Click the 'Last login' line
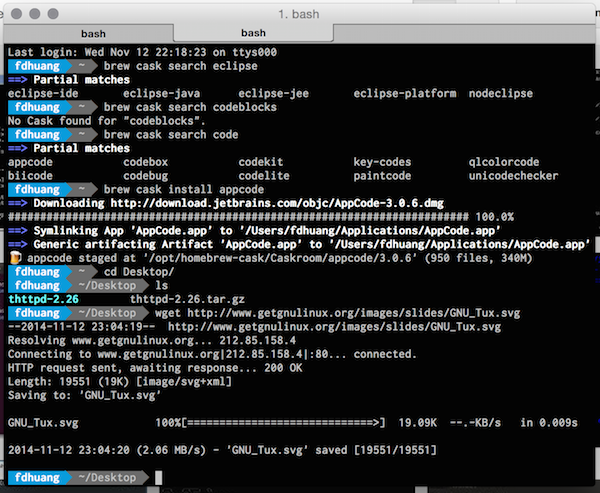The image size is (600, 493). [142, 52]
